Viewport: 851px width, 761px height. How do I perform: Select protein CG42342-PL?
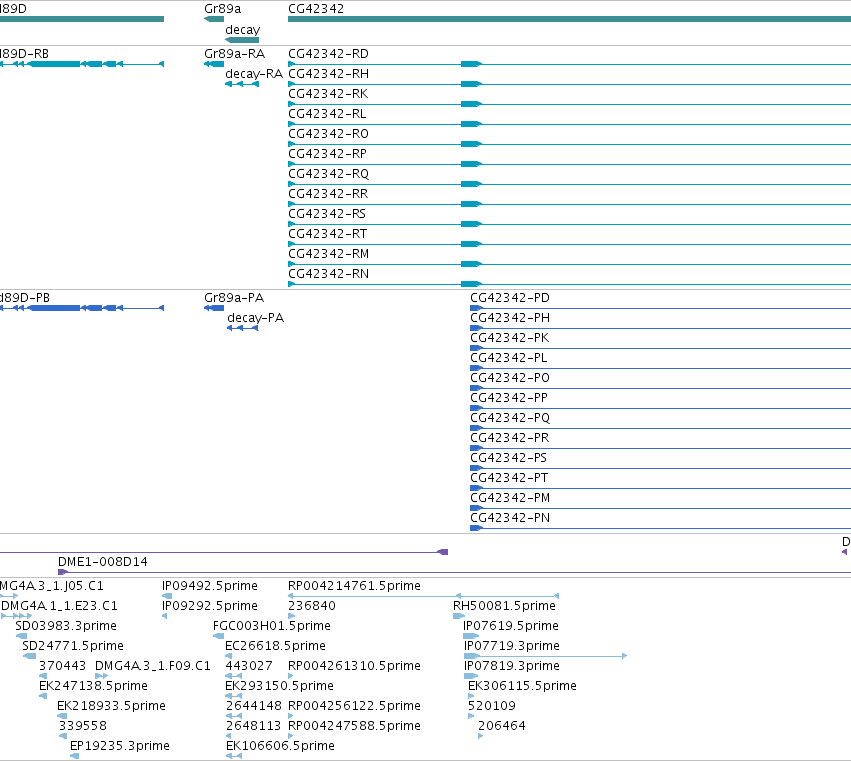pyautogui.click(x=509, y=358)
